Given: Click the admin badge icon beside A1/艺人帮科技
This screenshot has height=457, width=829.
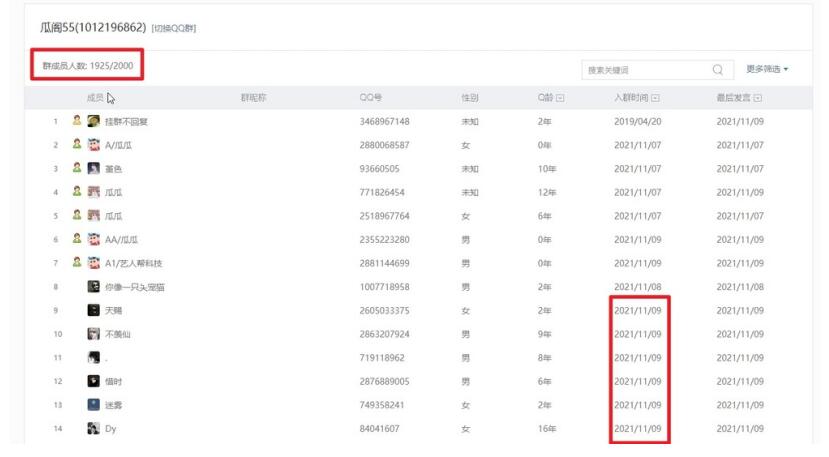Looking at the screenshot, I should (77, 263).
